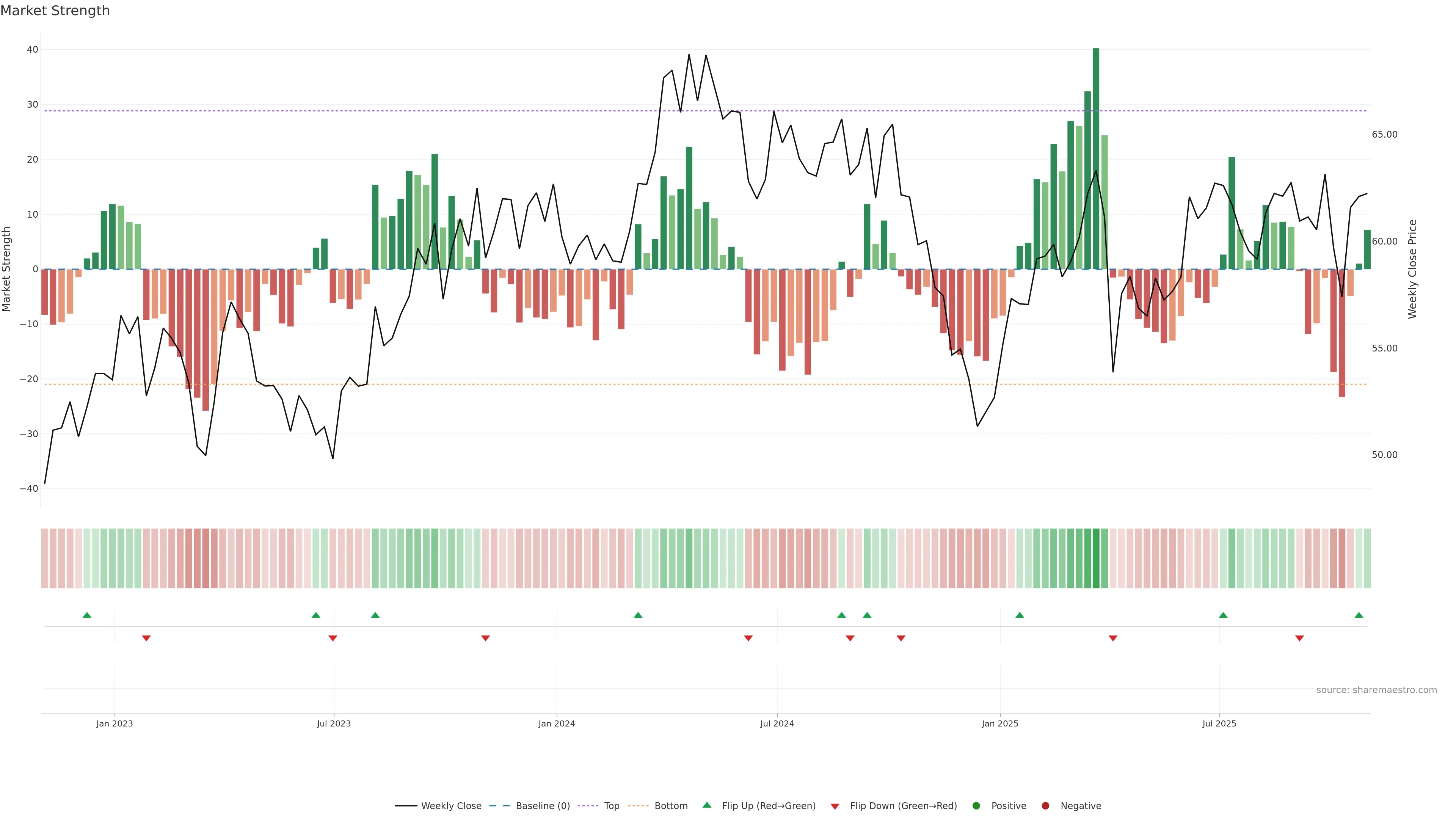
Task: Click the red flip-down marker at Jul 2023
Action: (x=333, y=638)
